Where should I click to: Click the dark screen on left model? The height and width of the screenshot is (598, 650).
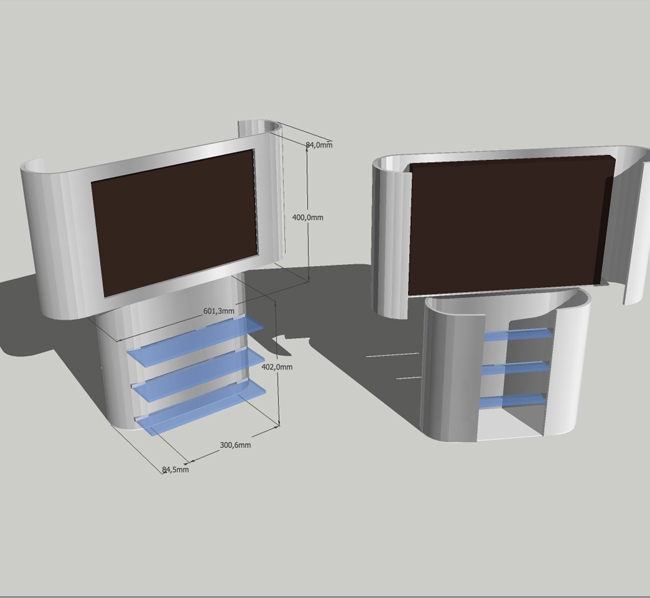click(175, 222)
